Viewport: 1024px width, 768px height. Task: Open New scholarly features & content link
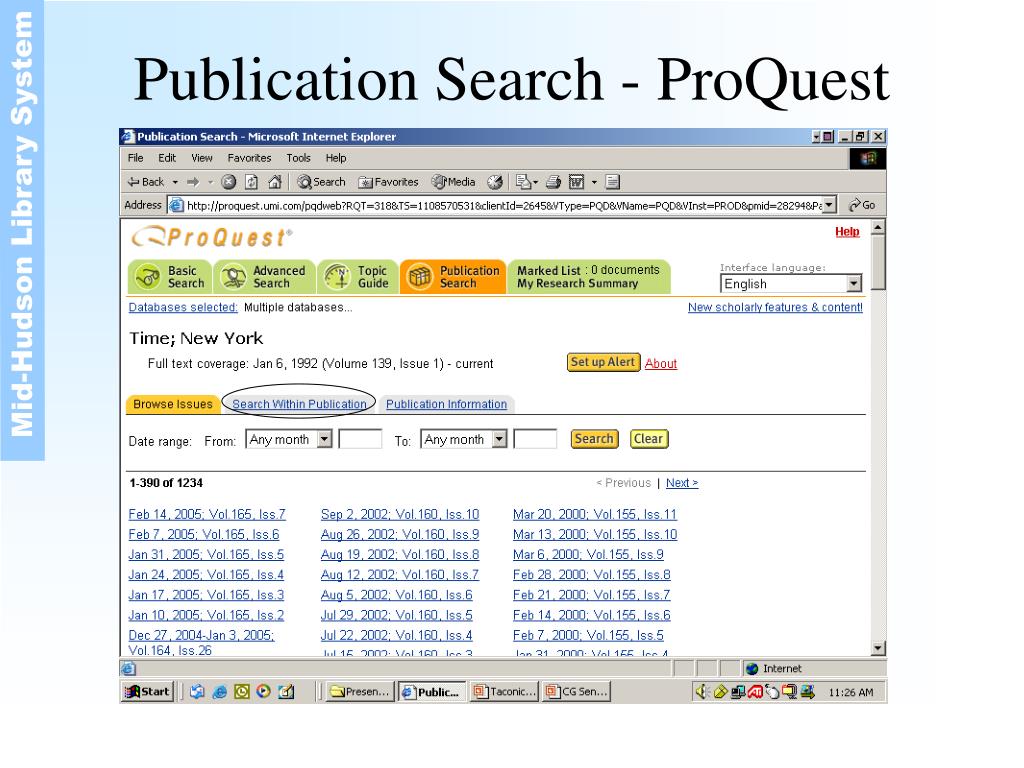pyautogui.click(x=775, y=308)
